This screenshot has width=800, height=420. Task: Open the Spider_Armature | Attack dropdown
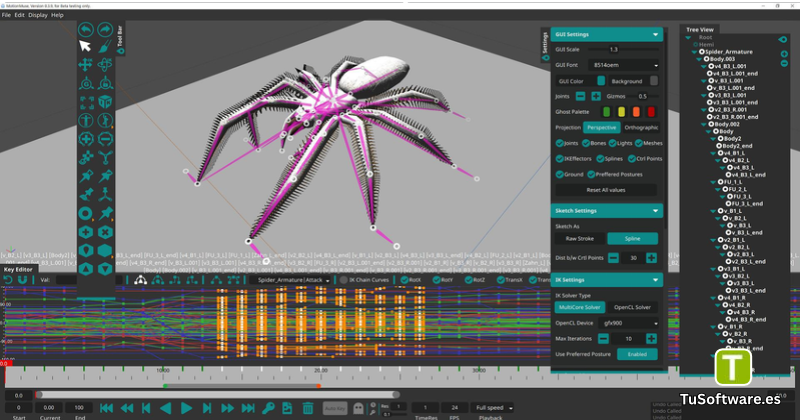[291, 280]
